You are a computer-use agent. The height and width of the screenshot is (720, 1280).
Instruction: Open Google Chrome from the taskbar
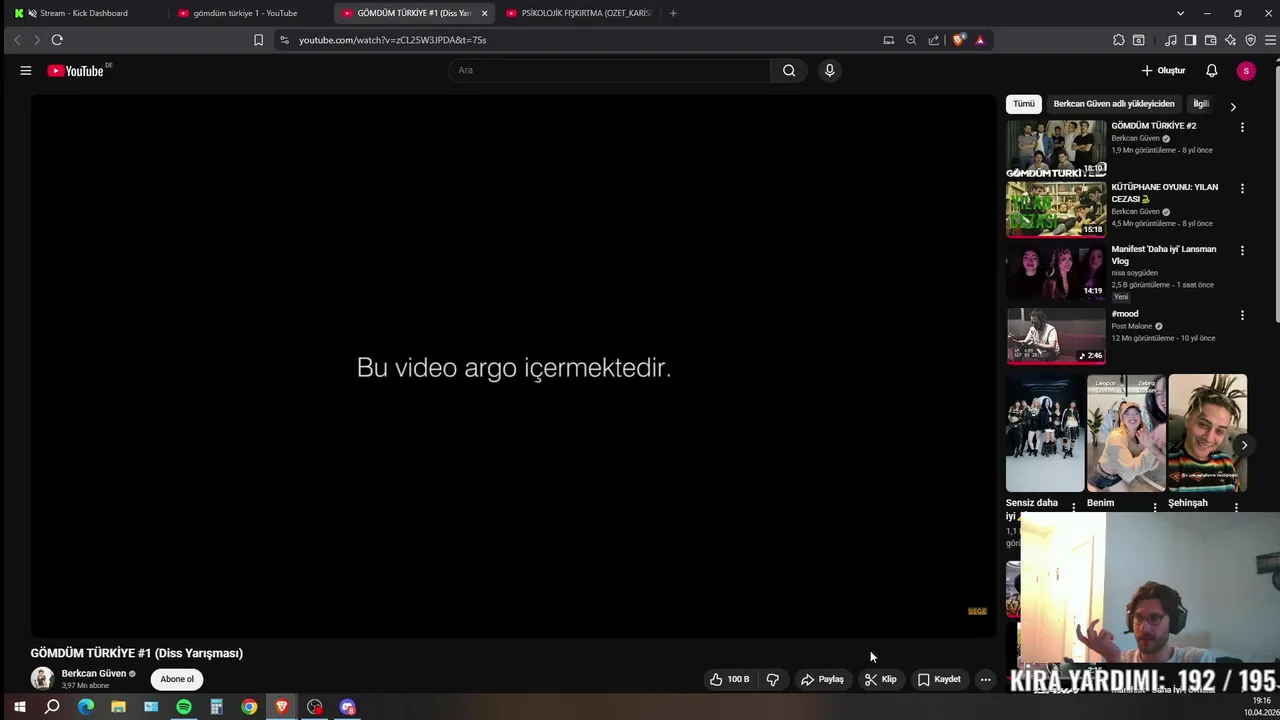click(249, 707)
